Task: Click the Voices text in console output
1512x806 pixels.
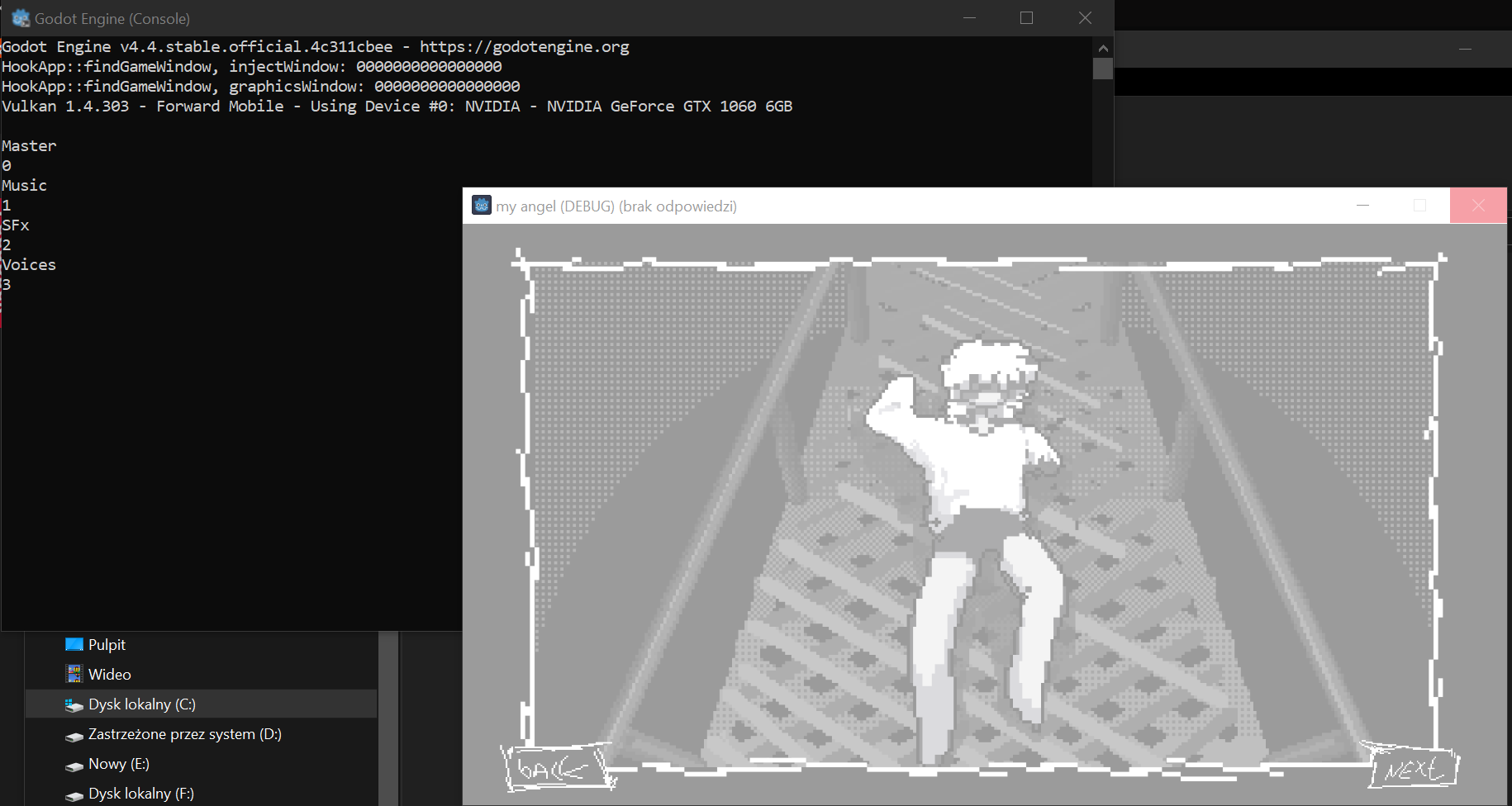Action: tap(29, 264)
